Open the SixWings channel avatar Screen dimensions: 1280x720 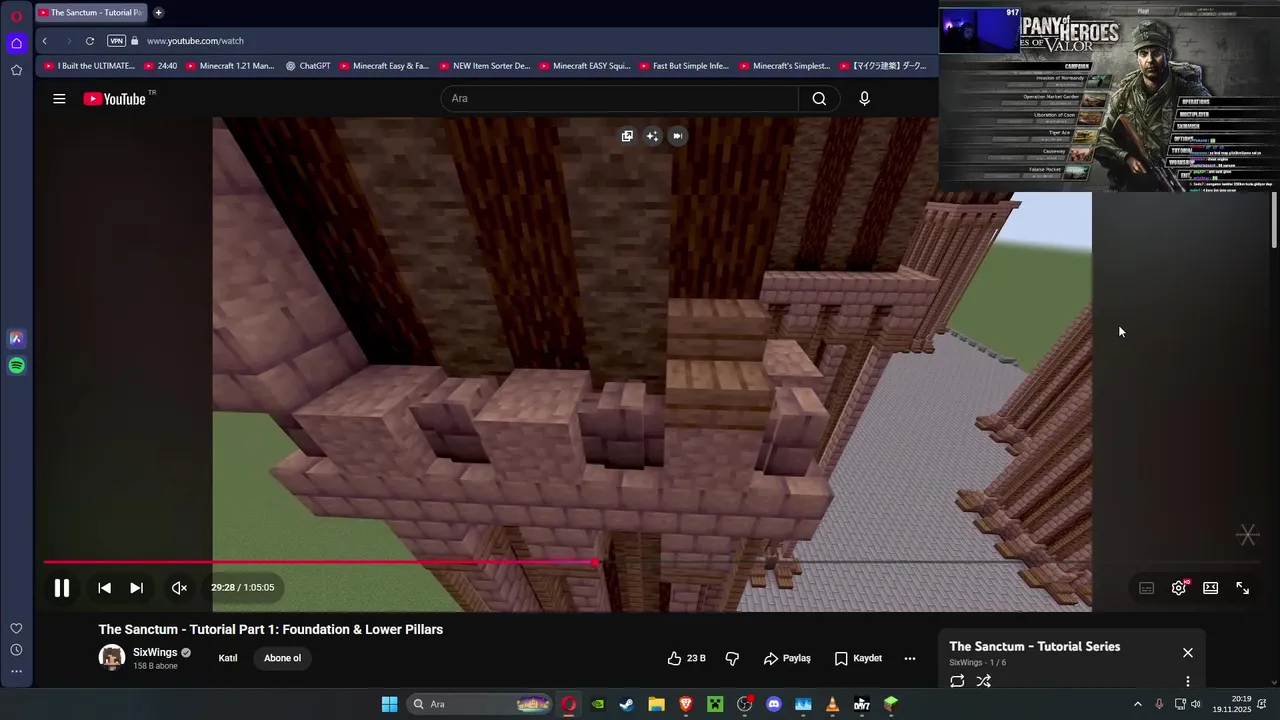(112, 658)
